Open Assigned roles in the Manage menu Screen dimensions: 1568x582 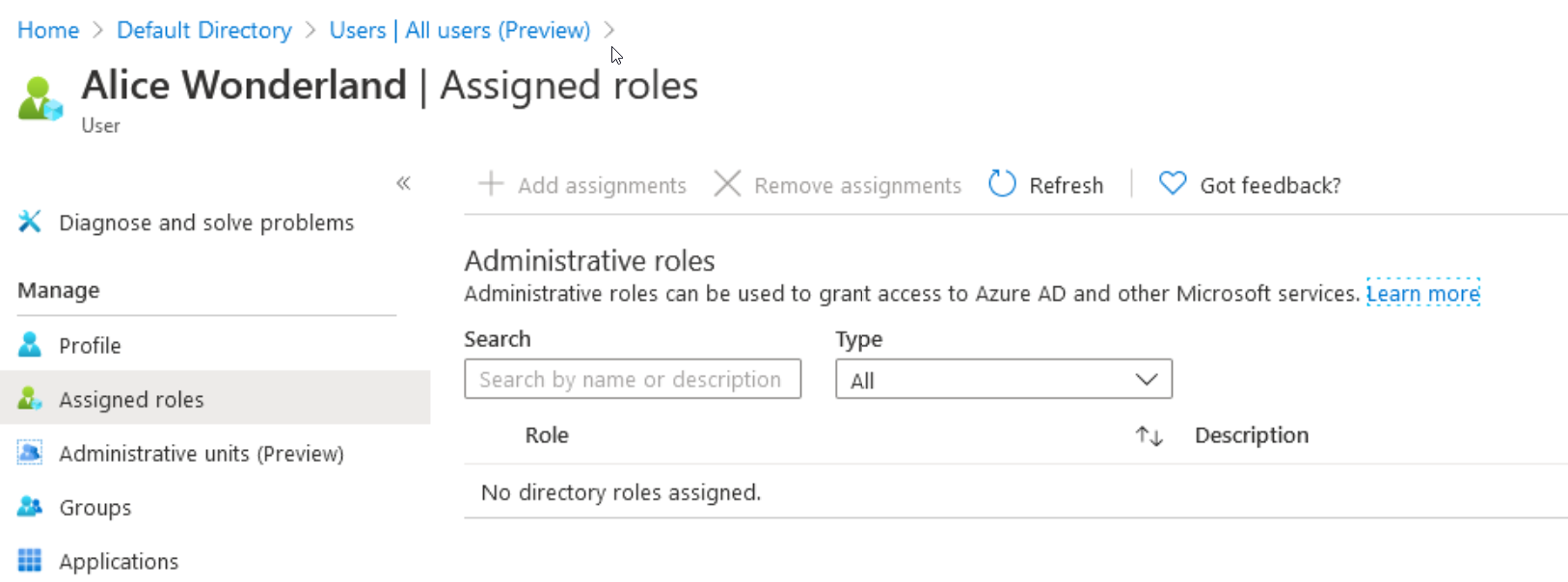(131, 399)
